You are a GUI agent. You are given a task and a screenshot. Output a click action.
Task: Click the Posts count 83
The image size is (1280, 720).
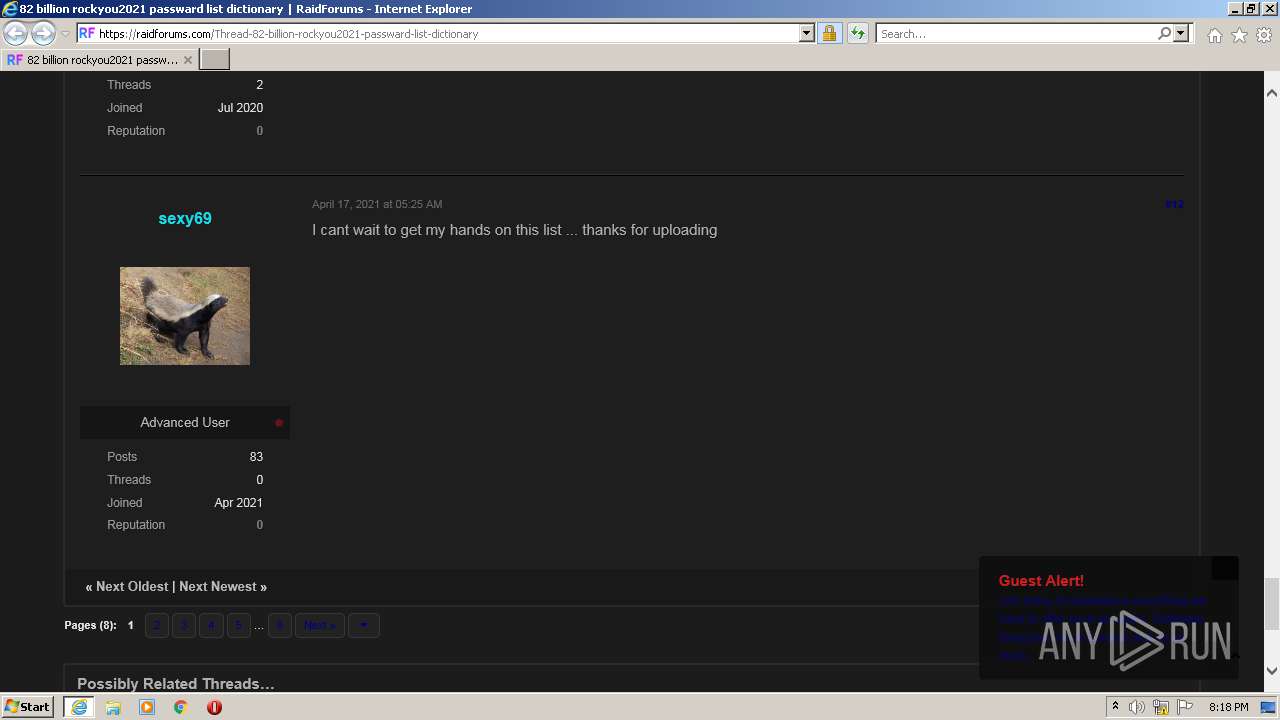[x=256, y=457]
